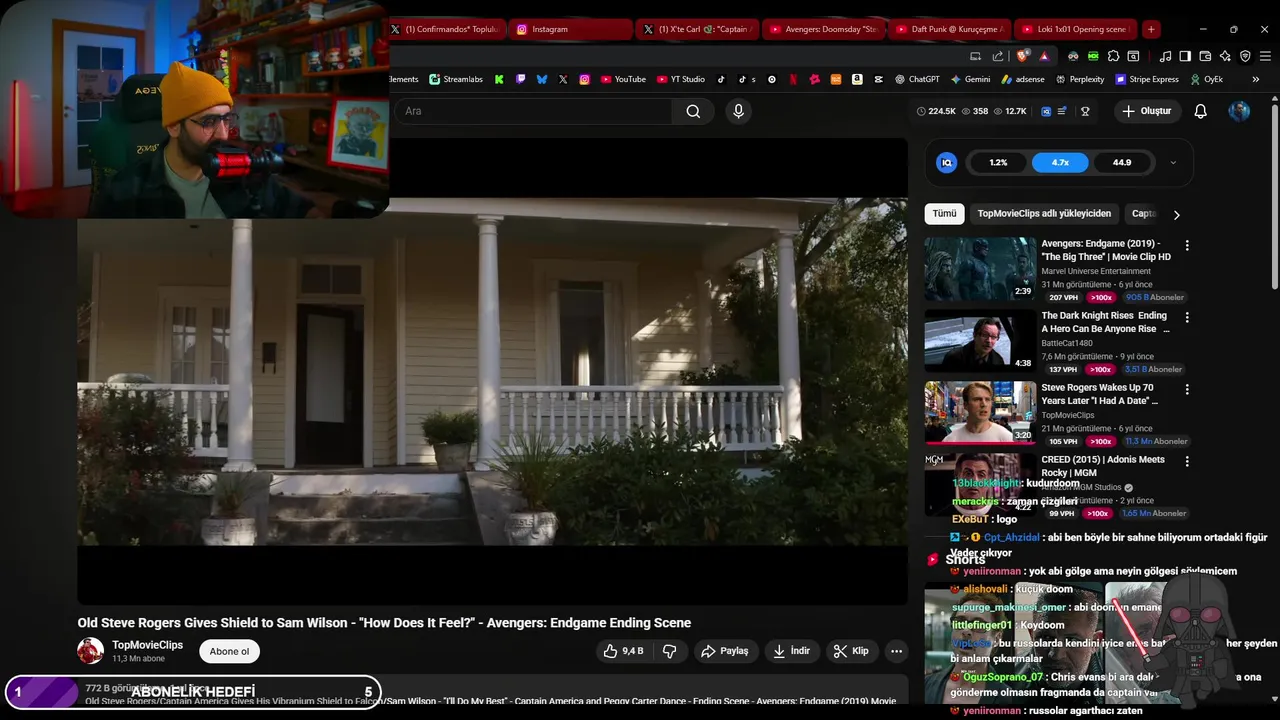Screen dimensions: 1280x720
Task: Open ChatGPT bookmark
Action: tap(917, 79)
